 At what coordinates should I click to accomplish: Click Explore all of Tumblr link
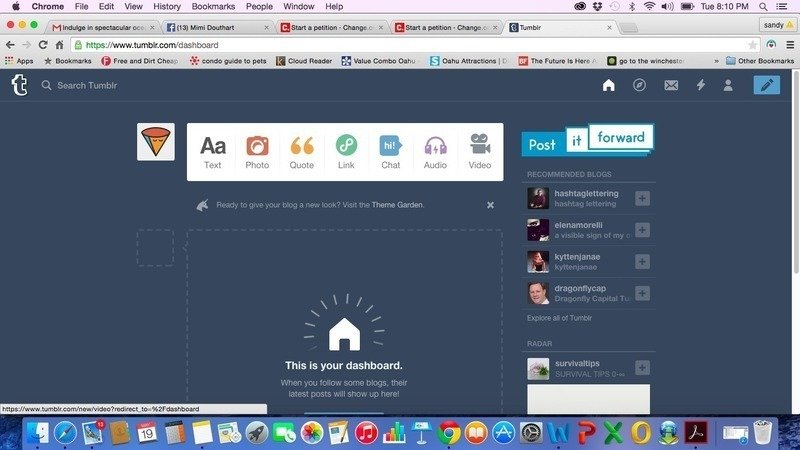click(x=559, y=318)
